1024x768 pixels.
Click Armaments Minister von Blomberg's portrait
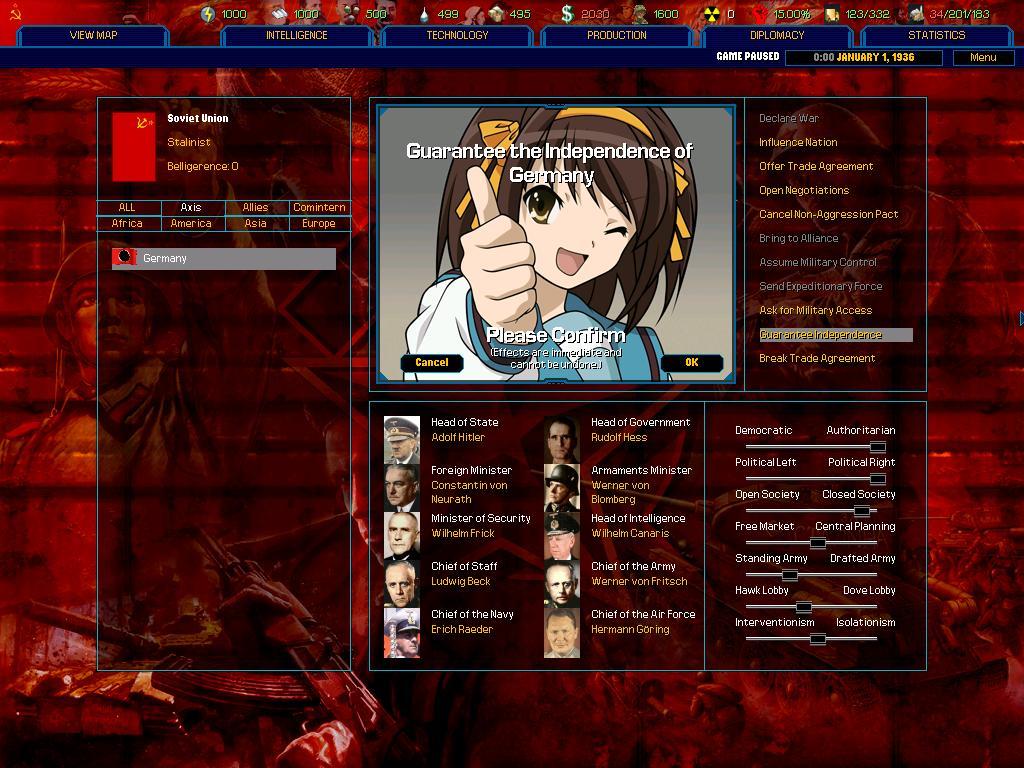562,488
